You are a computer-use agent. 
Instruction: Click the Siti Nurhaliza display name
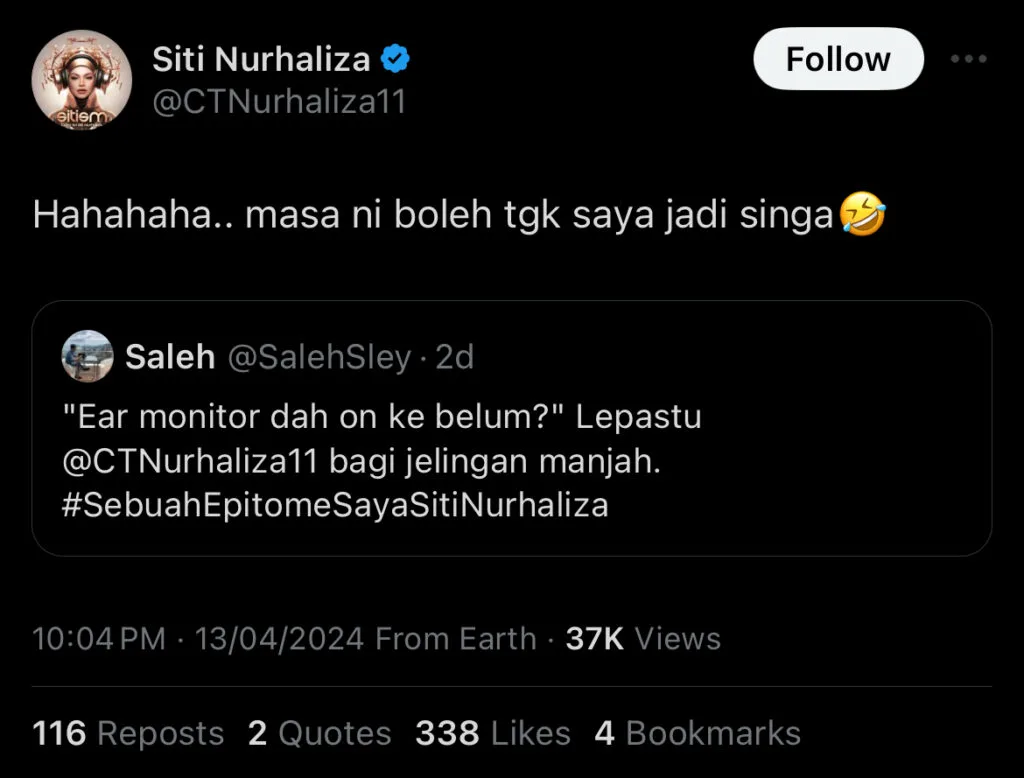click(261, 60)
